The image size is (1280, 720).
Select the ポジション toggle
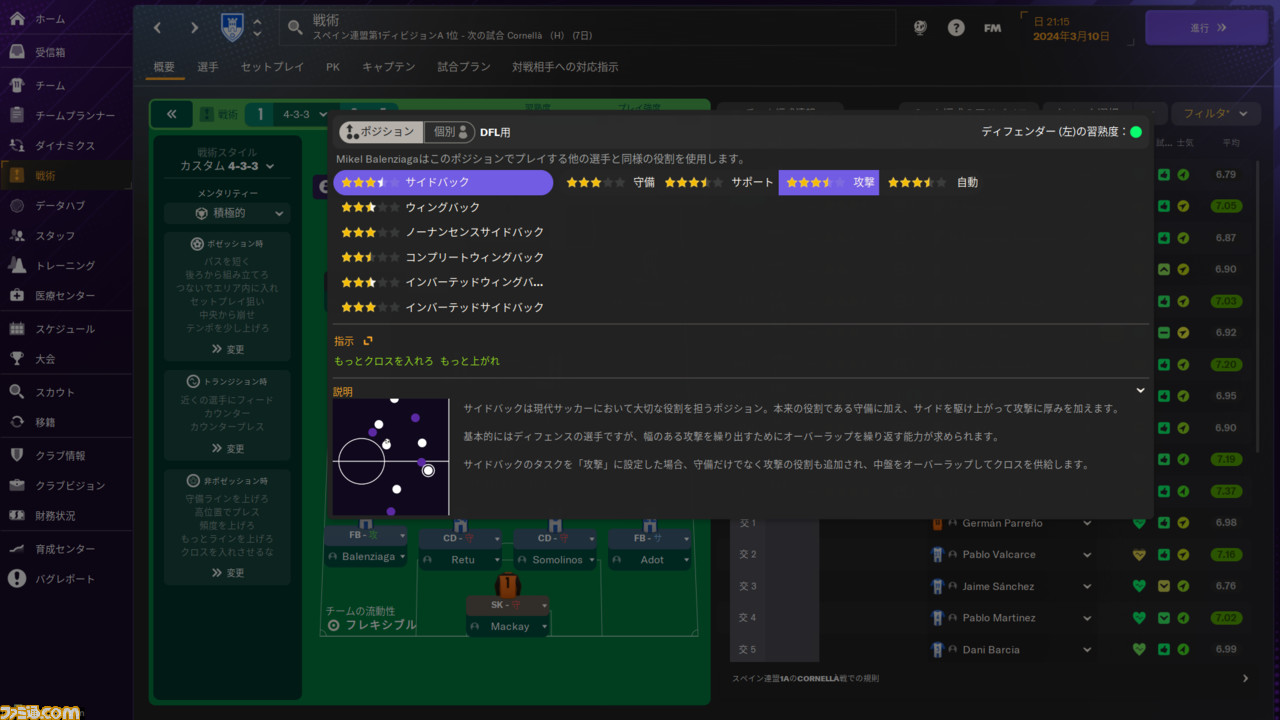click(x=379, y=132)
